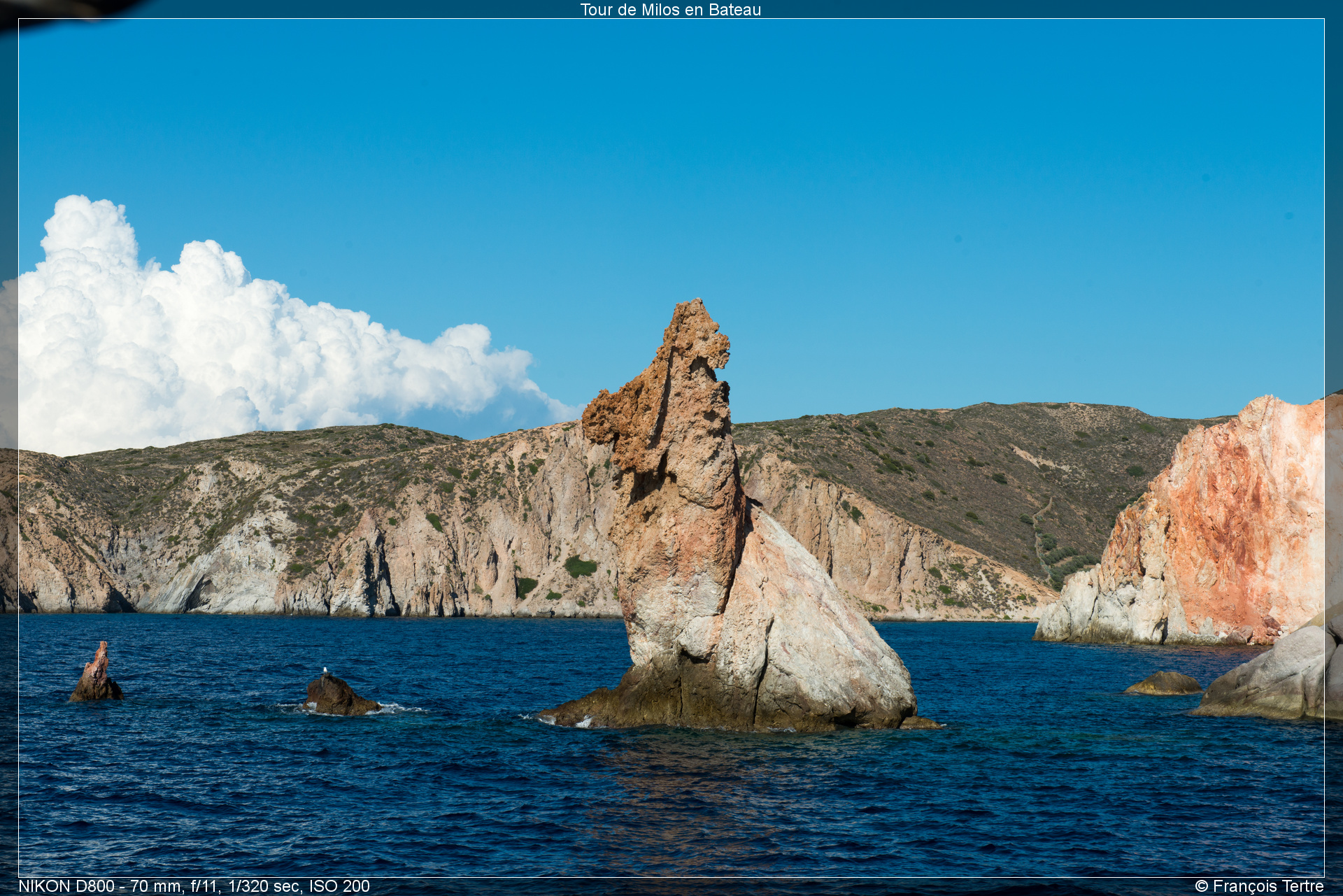Click the camera info text 'NIKON D800 - 70 mm'
This screenshot has height=896, width=1343.
click(x=100, y=886)
